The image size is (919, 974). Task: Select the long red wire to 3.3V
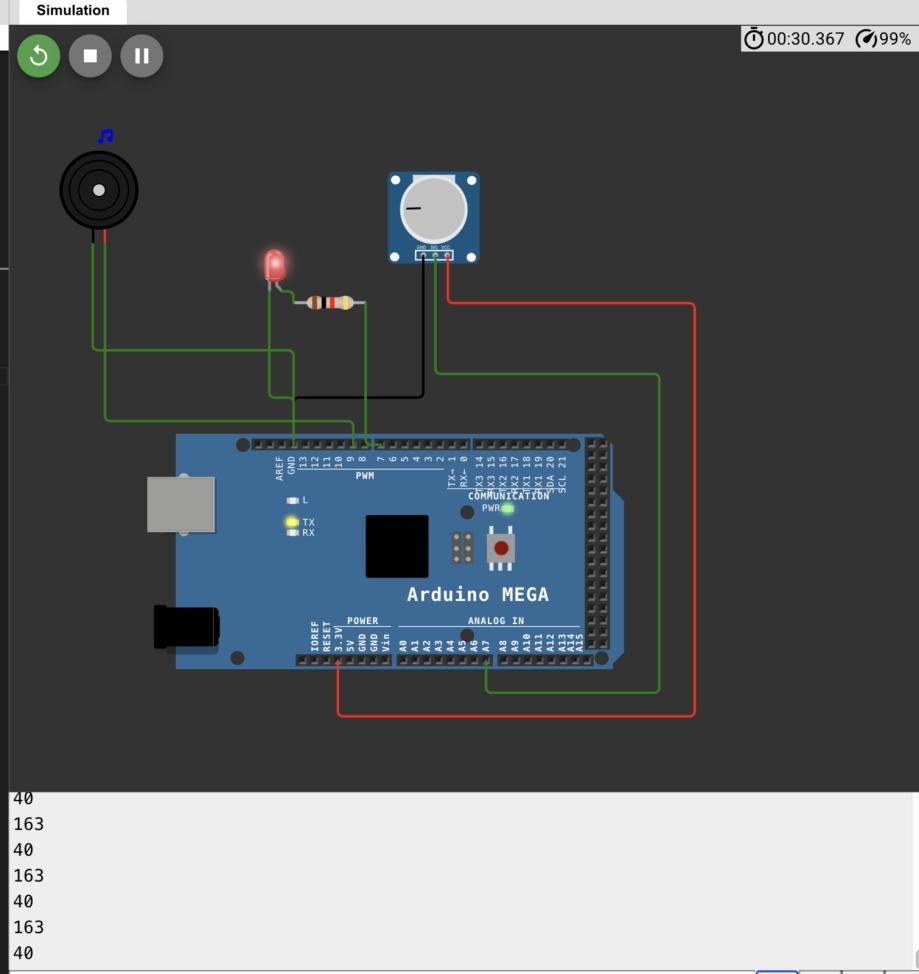(694, 509)
